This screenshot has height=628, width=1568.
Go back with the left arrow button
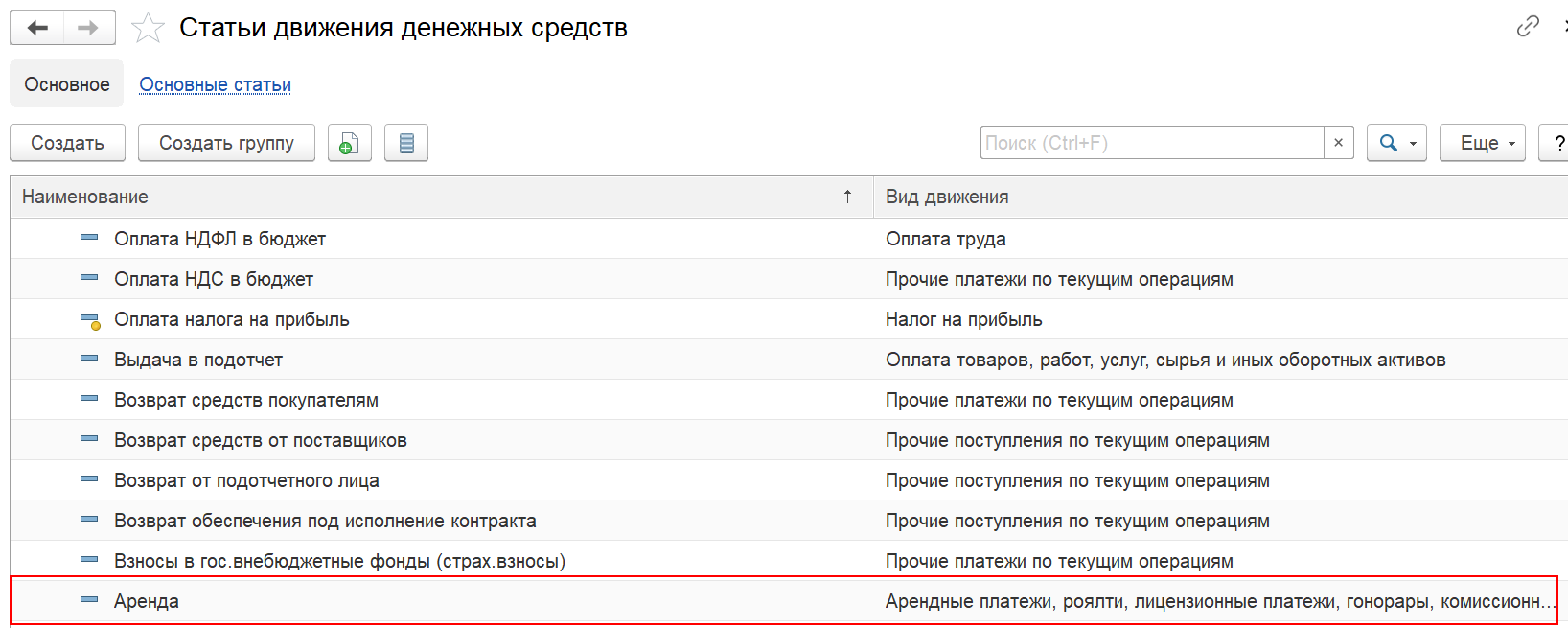(37, 28)
